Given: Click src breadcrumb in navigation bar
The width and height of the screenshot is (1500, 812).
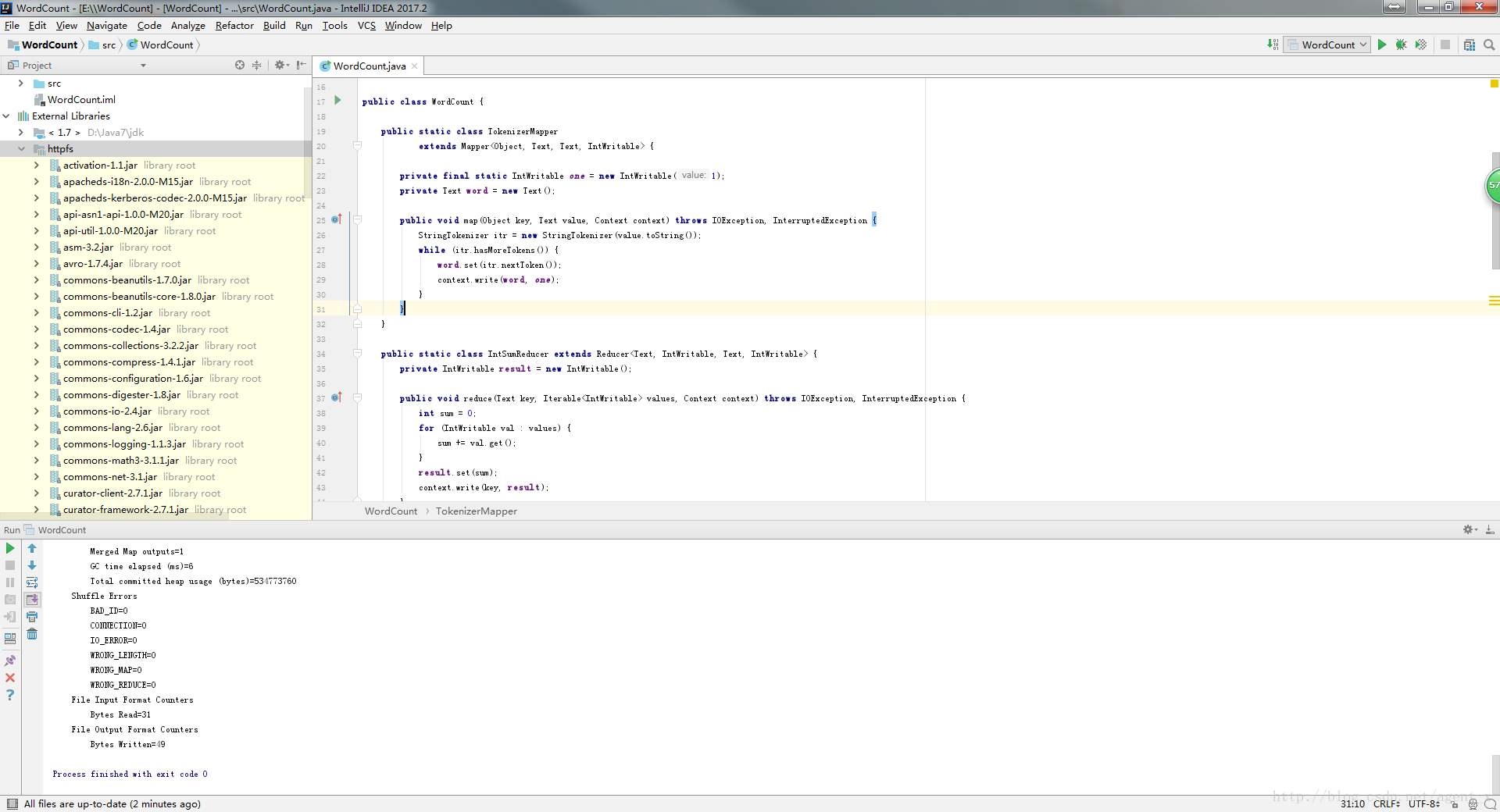Looking at the screenshot, I should click(102, 45).
